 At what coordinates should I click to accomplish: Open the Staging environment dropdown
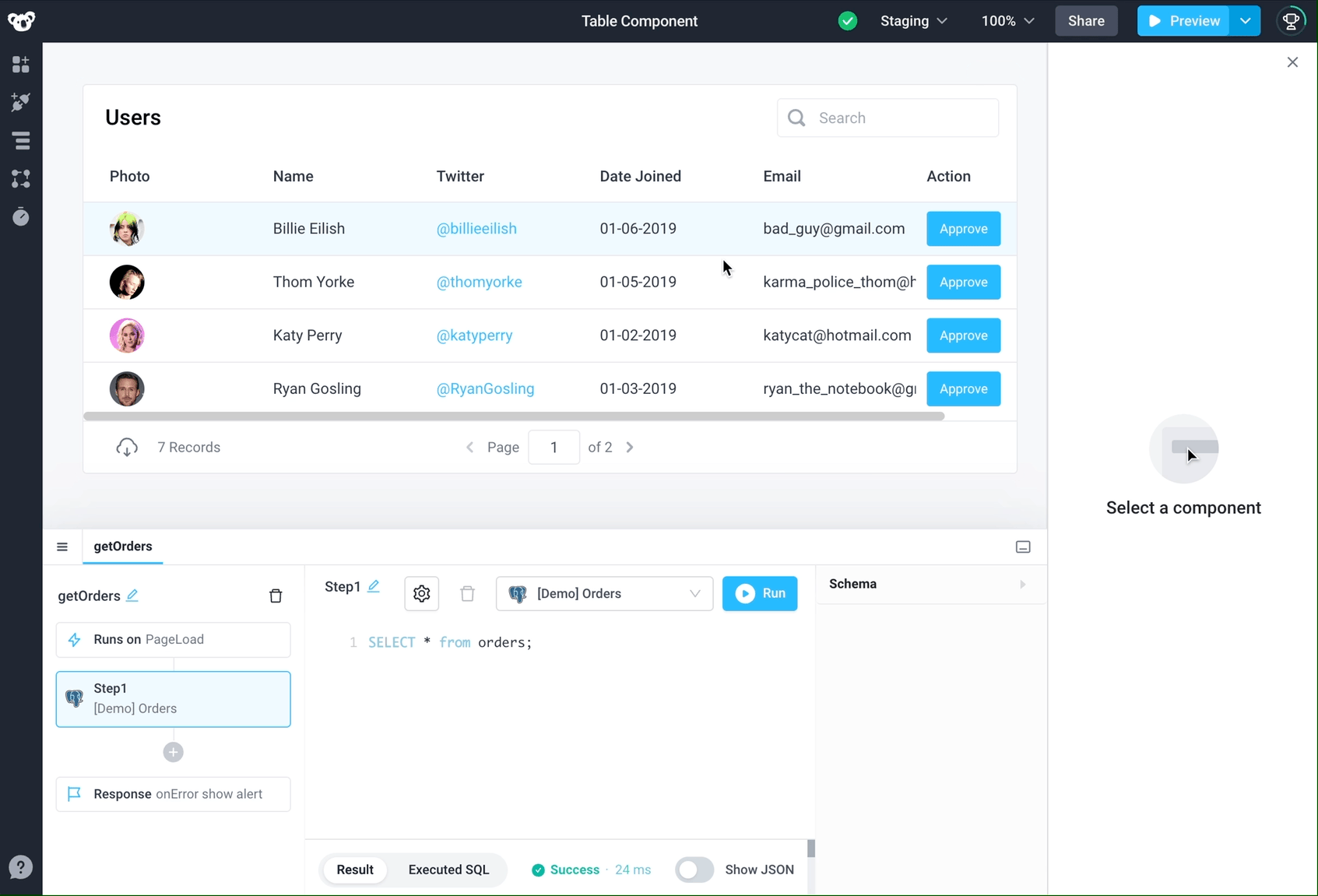914,21
